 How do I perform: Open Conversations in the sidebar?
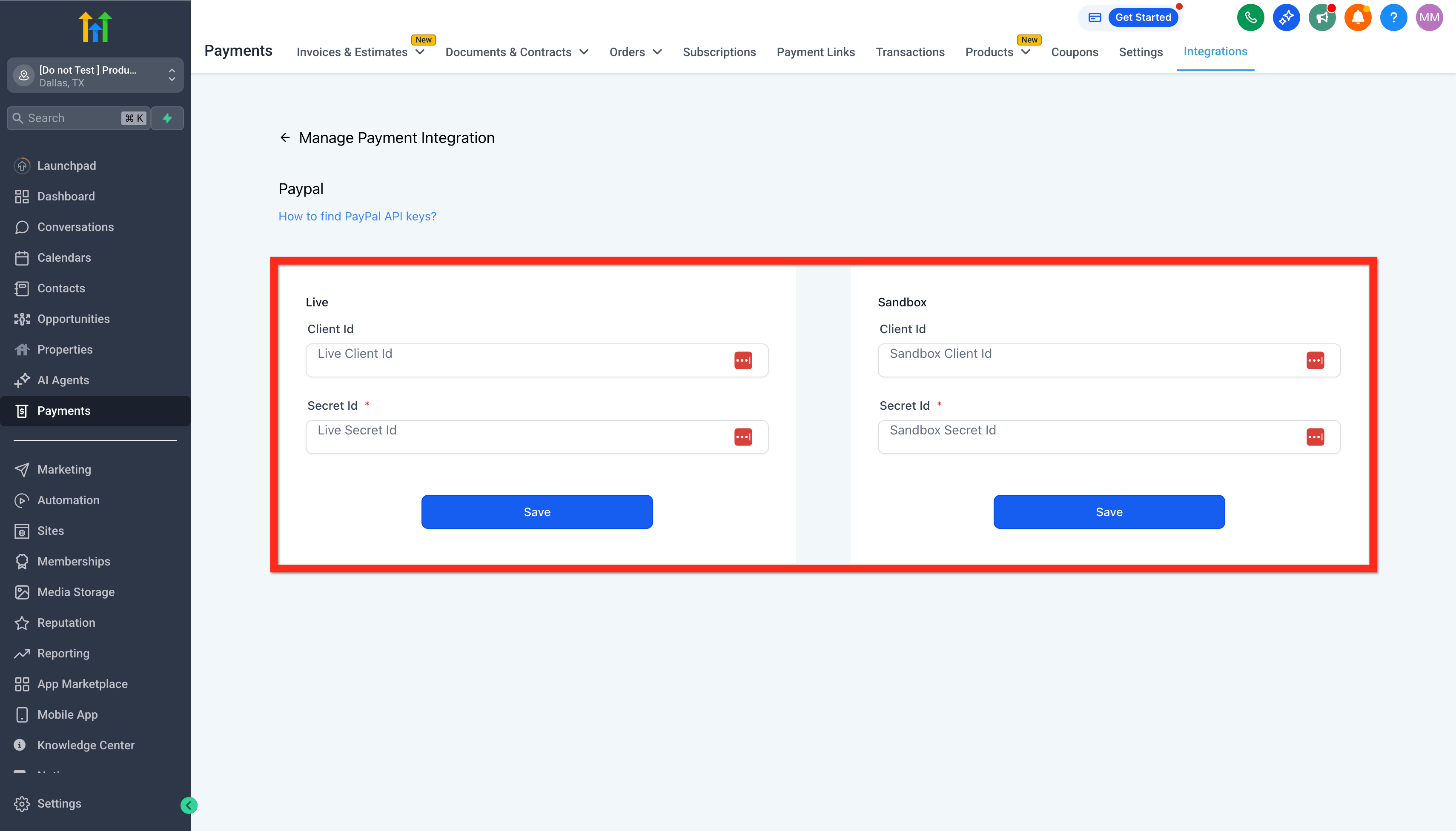(75, 227)
